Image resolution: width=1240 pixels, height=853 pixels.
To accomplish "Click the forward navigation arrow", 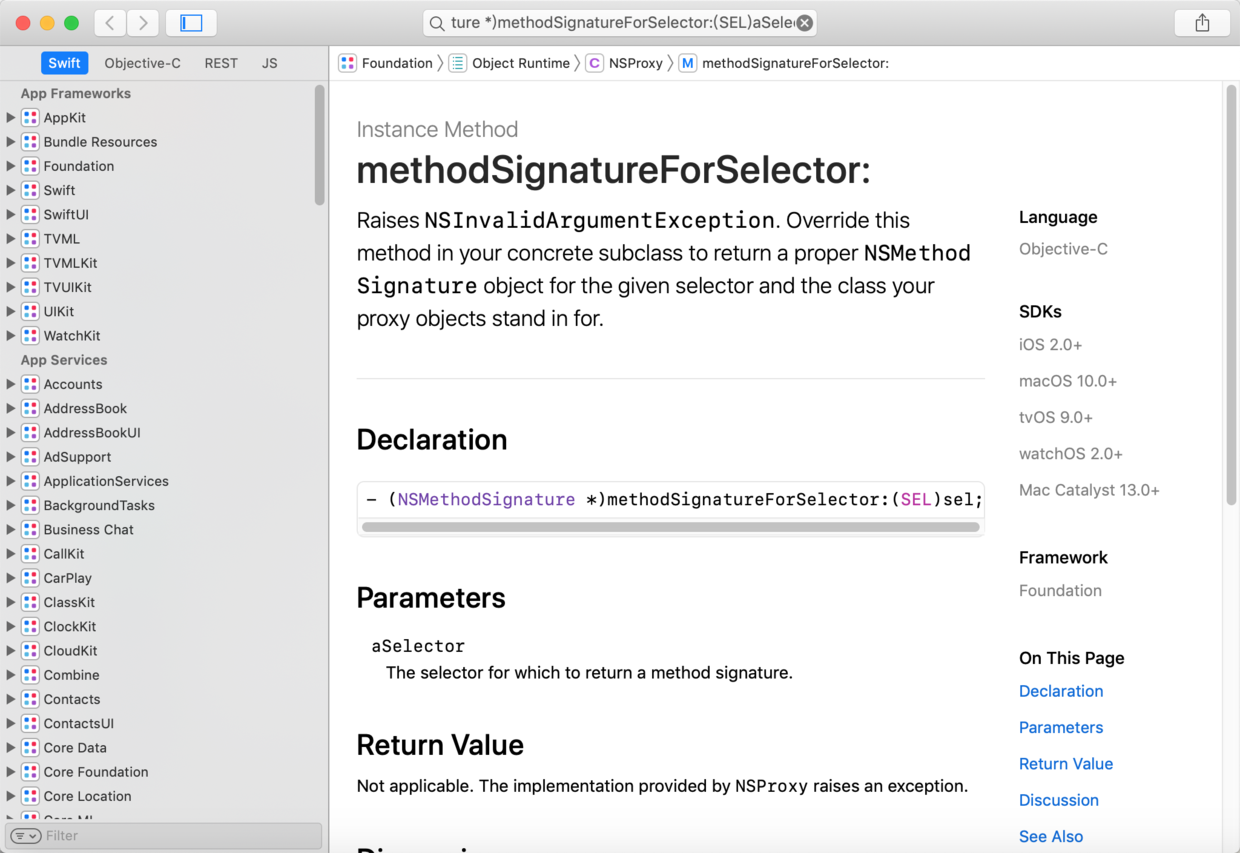I will click(x=144, y=23).
